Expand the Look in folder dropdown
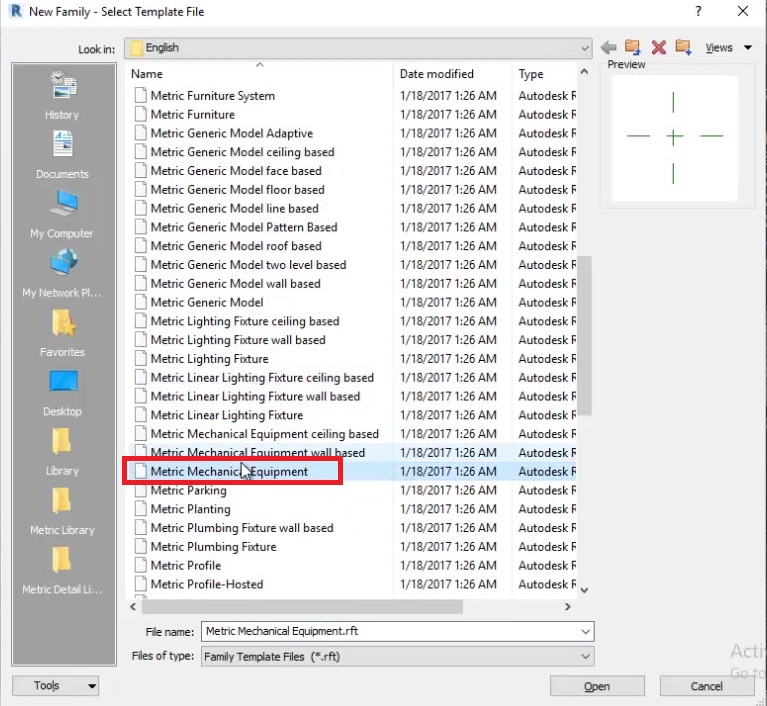Image resolution: width=767 pixels, height=706 pixels. [585, 48]
